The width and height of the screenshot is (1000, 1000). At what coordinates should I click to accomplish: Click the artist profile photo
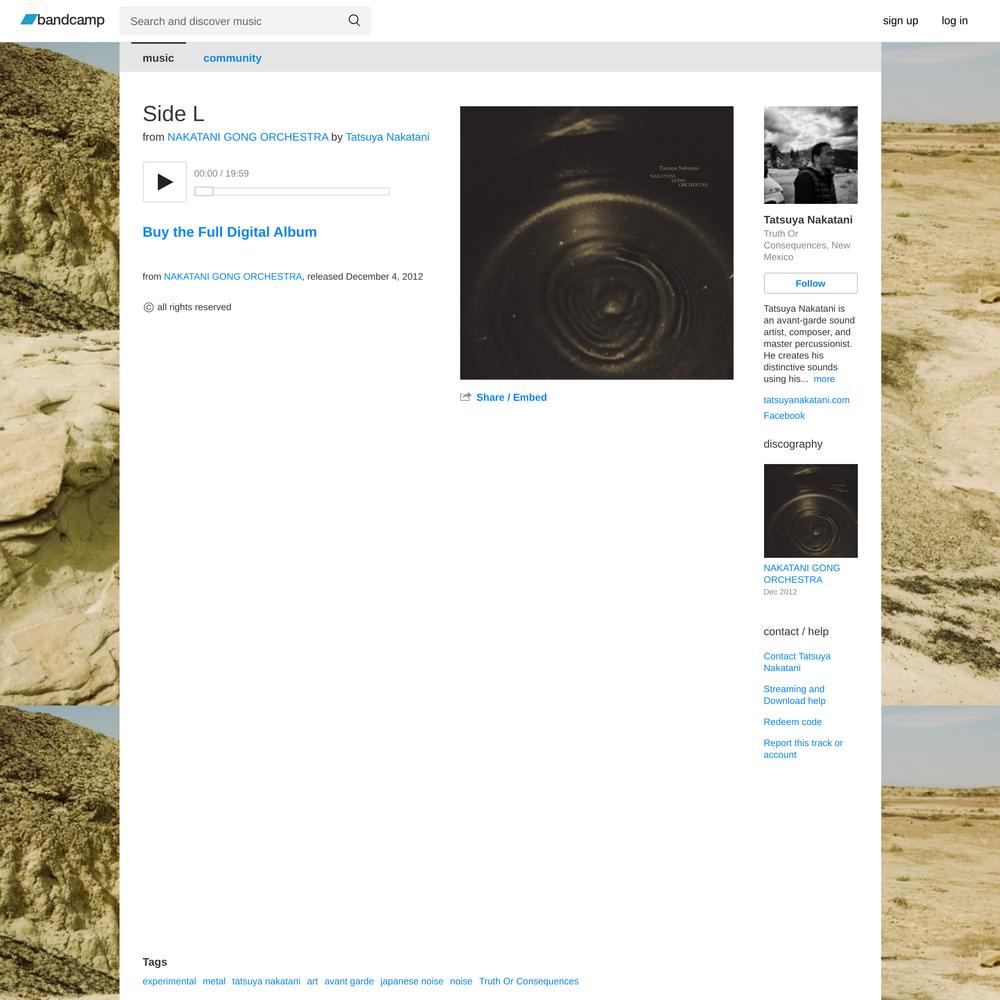(810, 155)
